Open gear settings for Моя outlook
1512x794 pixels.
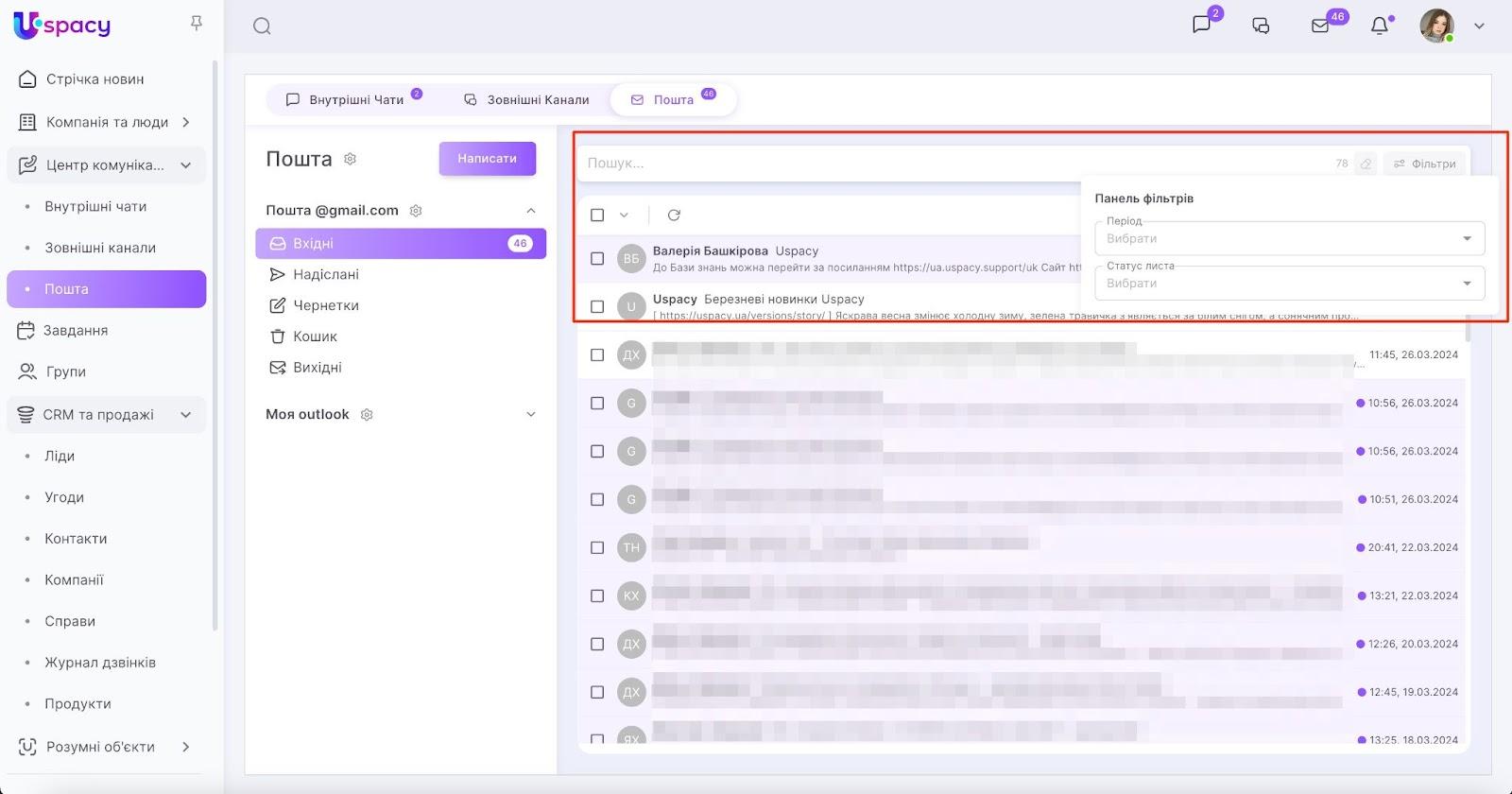[367, 415]
